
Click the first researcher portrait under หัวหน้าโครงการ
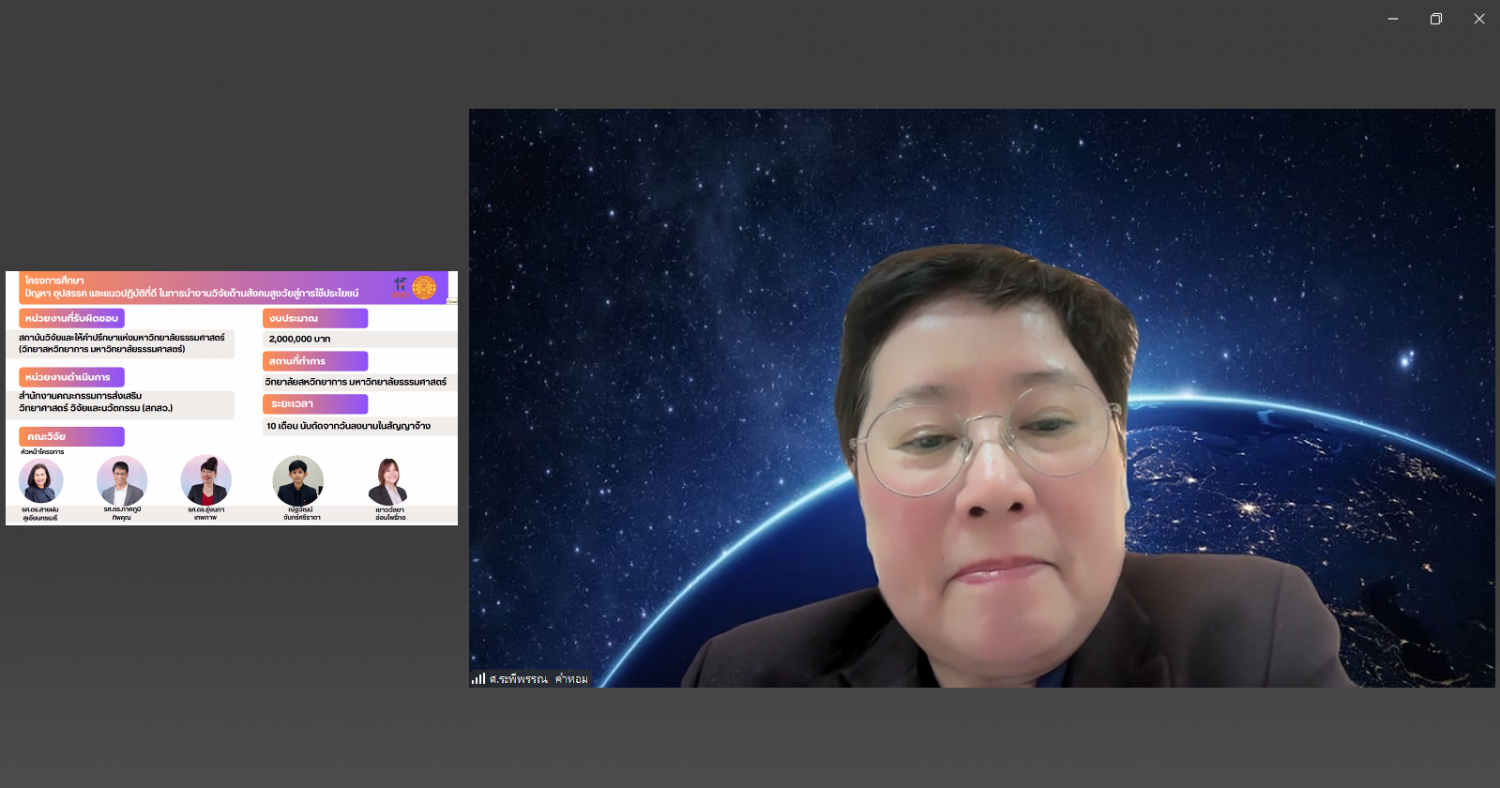coord(41,481)
